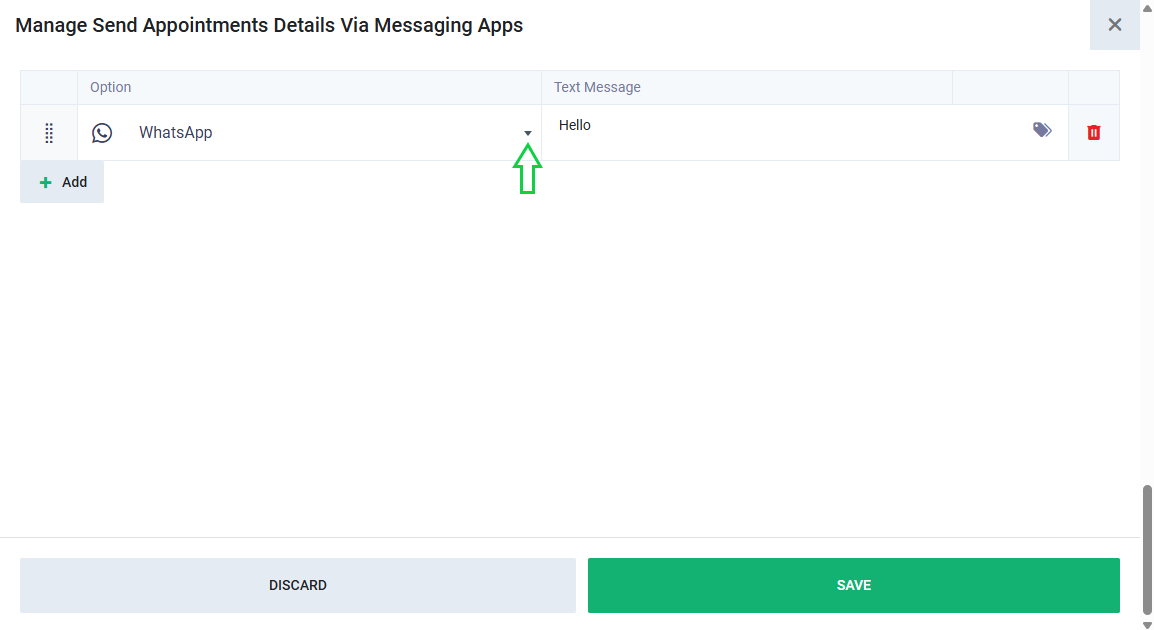This screenshot has height=630, width=1154.
Task: Open the tag placeholder icon in Text Message
Action: click(x=1042, y=130)
